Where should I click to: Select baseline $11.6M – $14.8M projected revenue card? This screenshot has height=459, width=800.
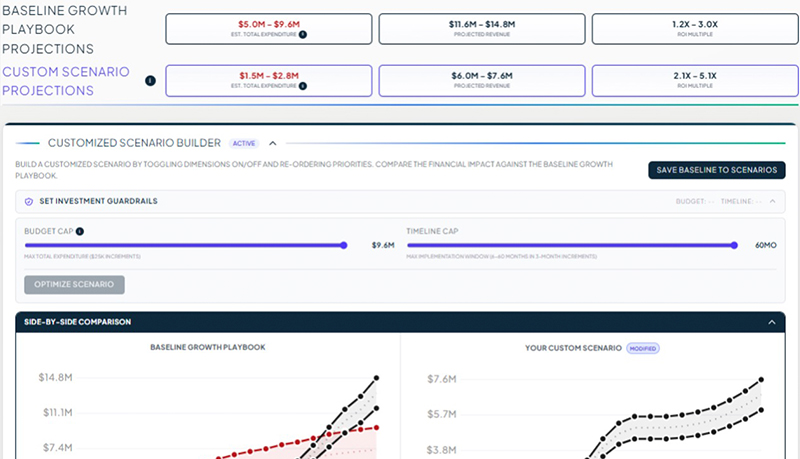[482, 29]
